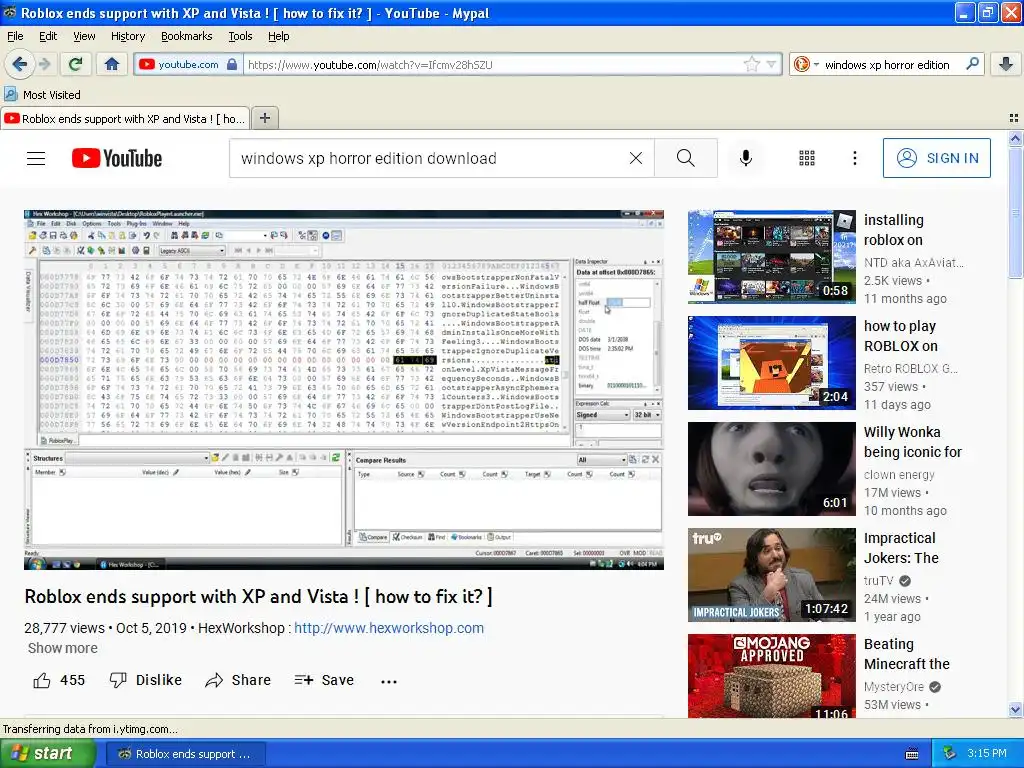Screen dimensions: 1024x768
Task: Open the History menu
Action: pyautogui.click(x=127, y=36)
